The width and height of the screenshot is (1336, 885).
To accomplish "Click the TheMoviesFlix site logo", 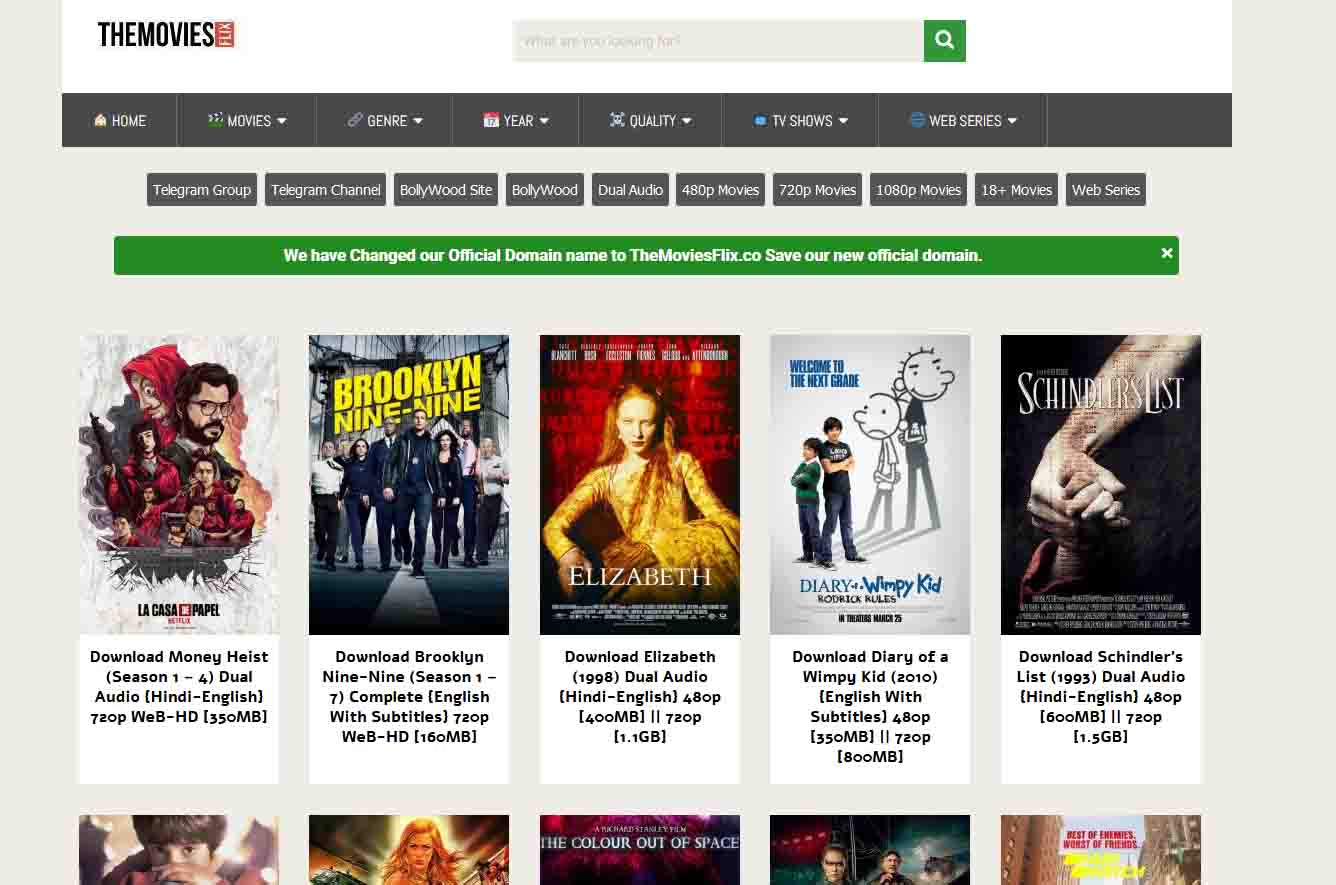I will [166, 35].
